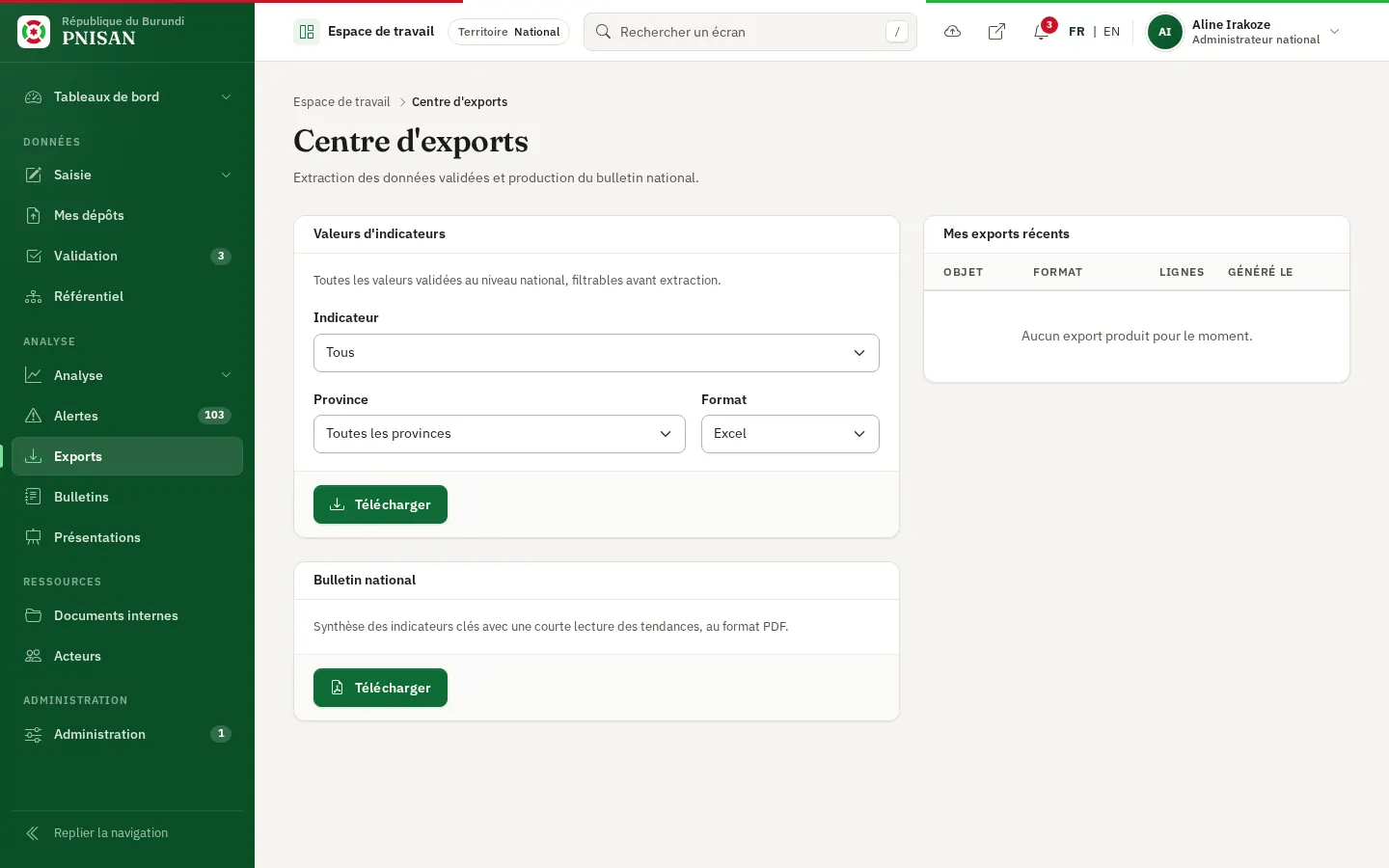1389x868 pixels.
Task: Click Replier la navigation label
Action: click(x=111, y=833)
